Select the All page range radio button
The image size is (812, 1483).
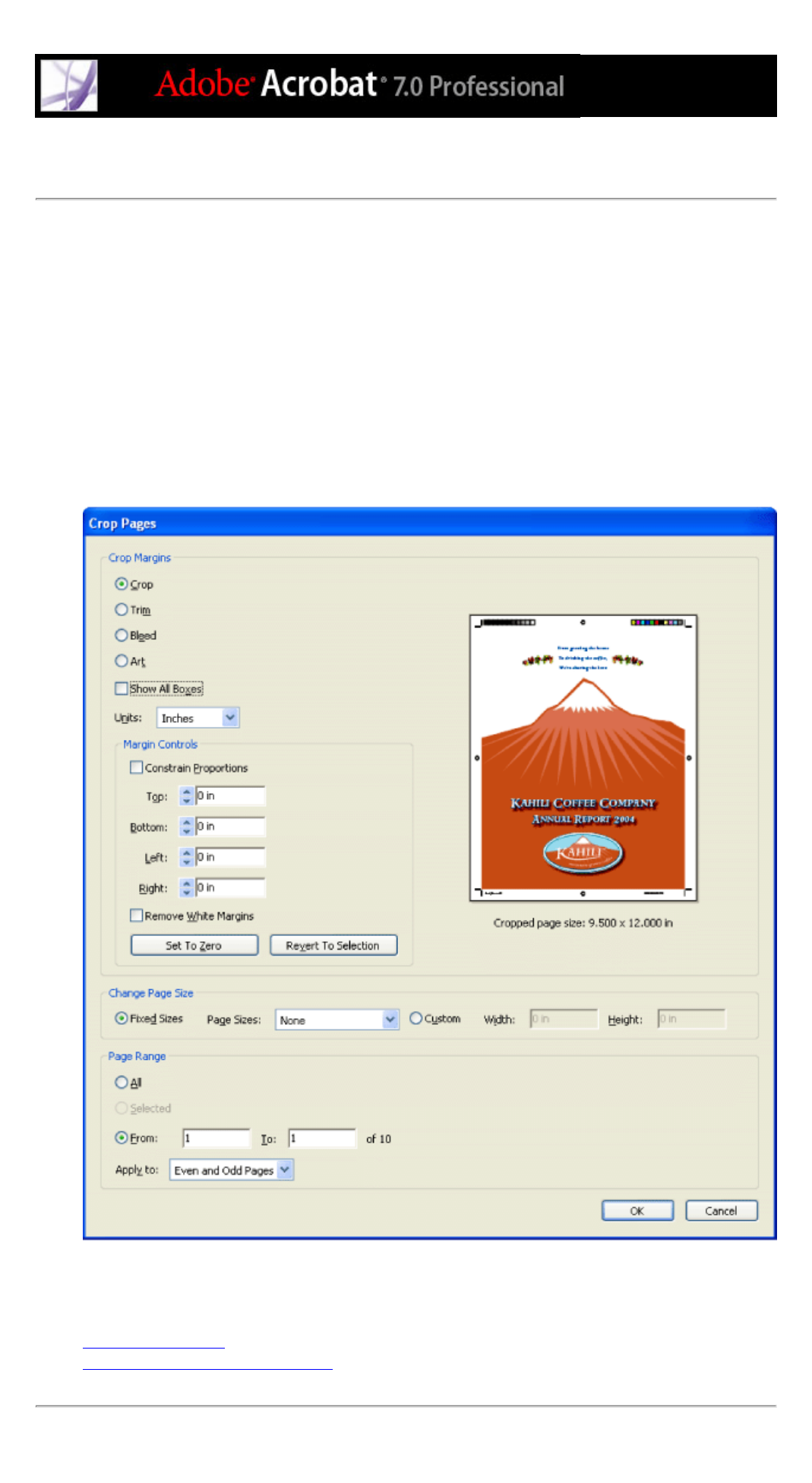[x=122, y=1082]
